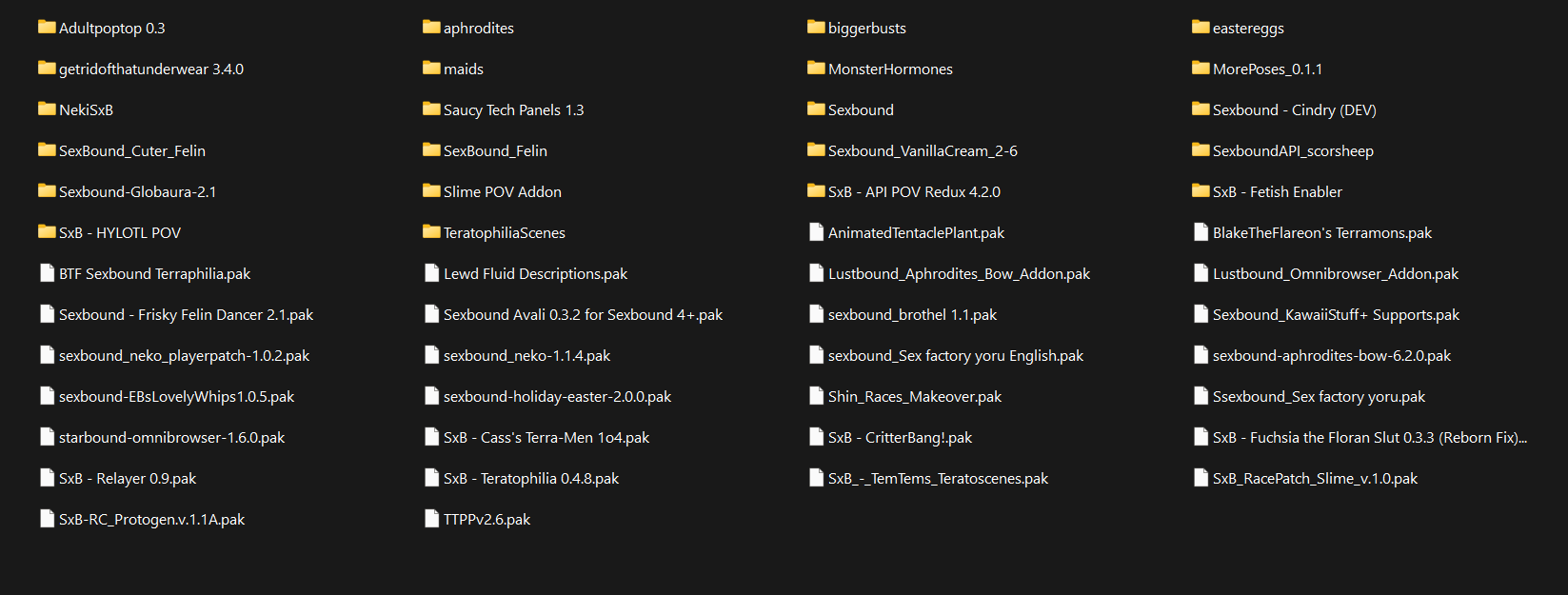Select the 'SxB - Fetish Enabler' folder name
Viewport: 1568px width, 595px height.
click(x=1278, y=192)
